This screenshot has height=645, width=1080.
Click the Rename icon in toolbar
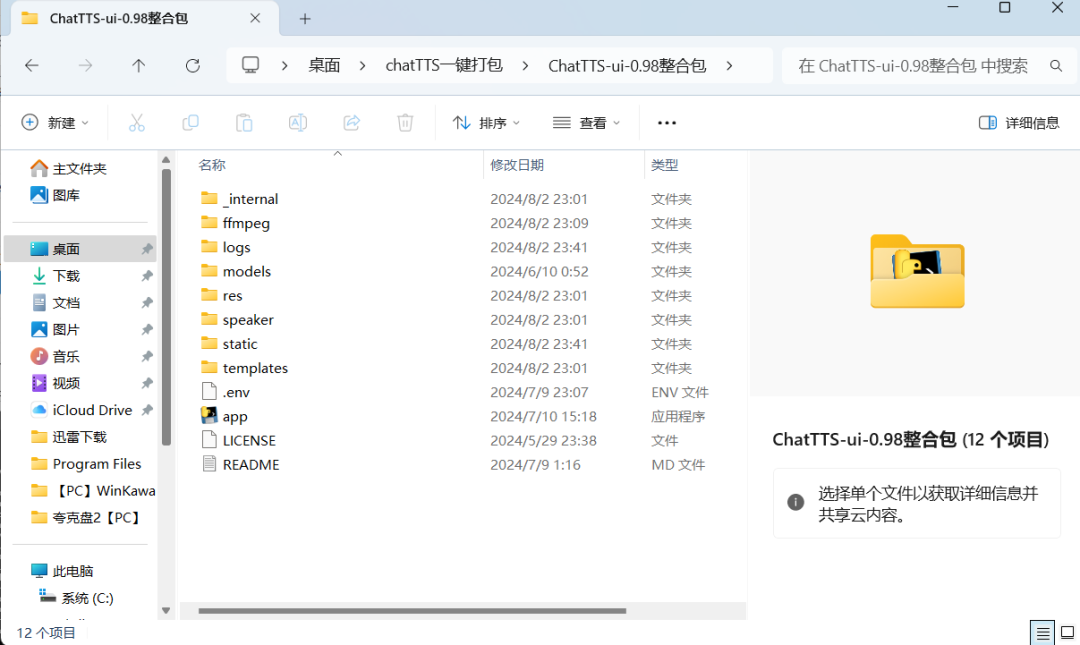point(298,123)
